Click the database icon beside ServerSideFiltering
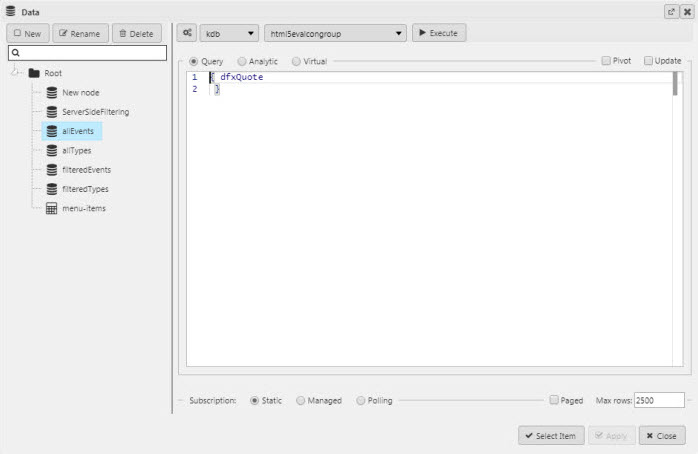 tap(52, 112)
